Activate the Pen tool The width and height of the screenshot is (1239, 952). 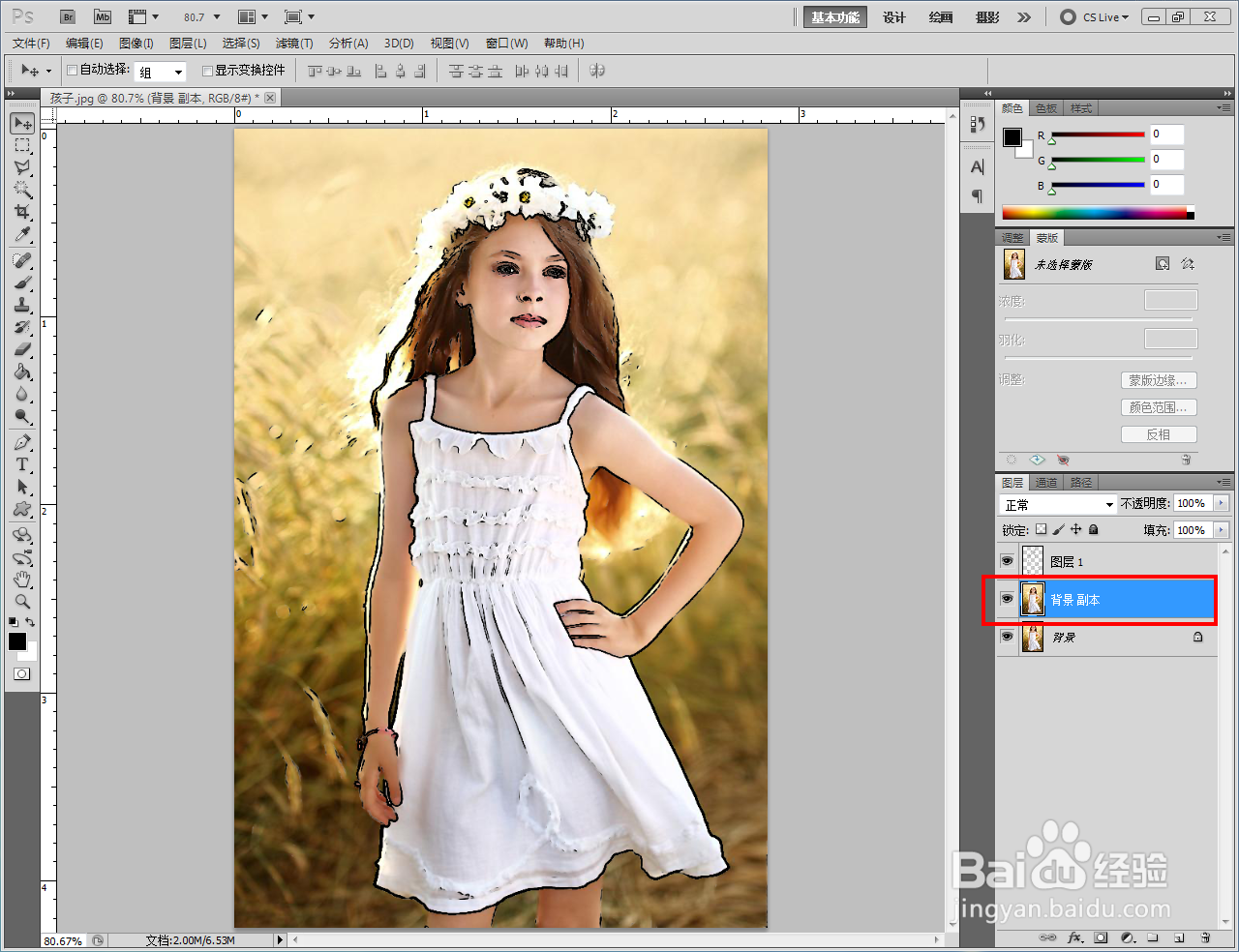tap(22, 442)
